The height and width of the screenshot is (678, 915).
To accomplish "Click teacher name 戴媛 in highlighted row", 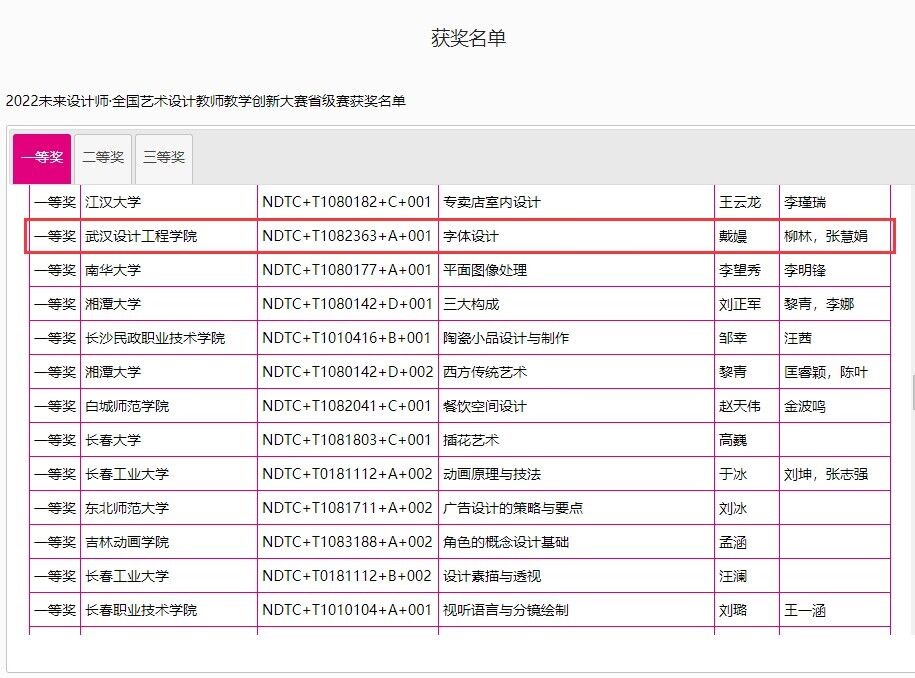I will coord(733,236).
